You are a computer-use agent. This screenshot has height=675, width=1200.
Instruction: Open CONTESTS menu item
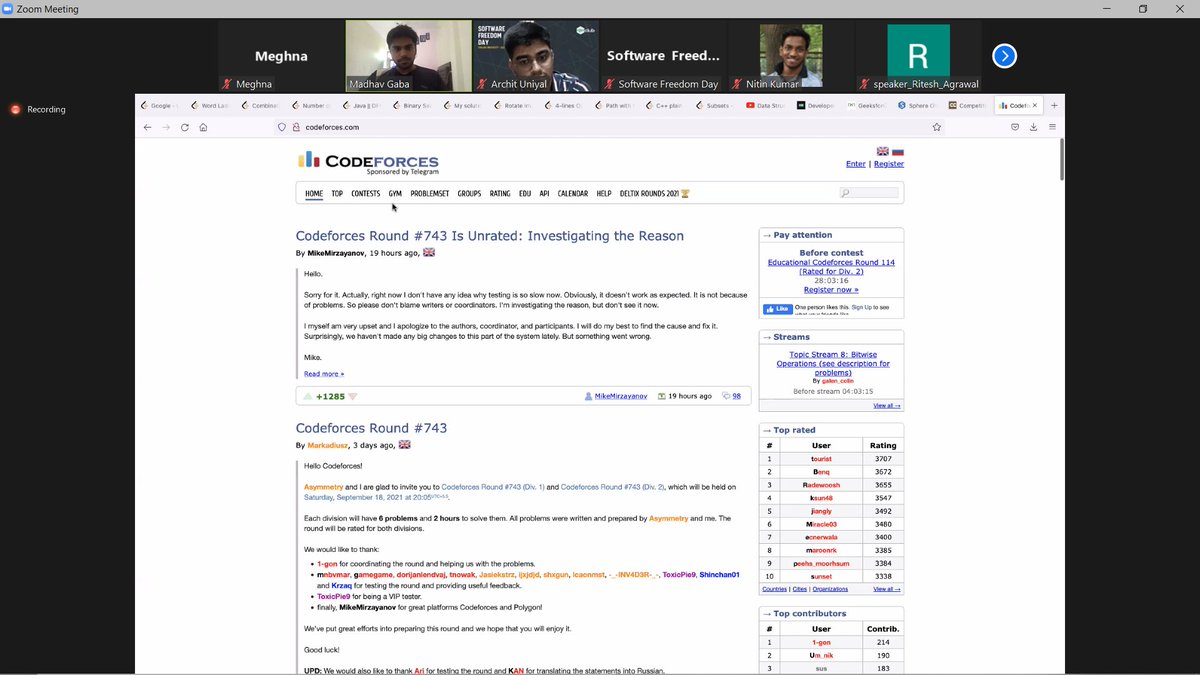pyautogui.click(x=365, y=193)
